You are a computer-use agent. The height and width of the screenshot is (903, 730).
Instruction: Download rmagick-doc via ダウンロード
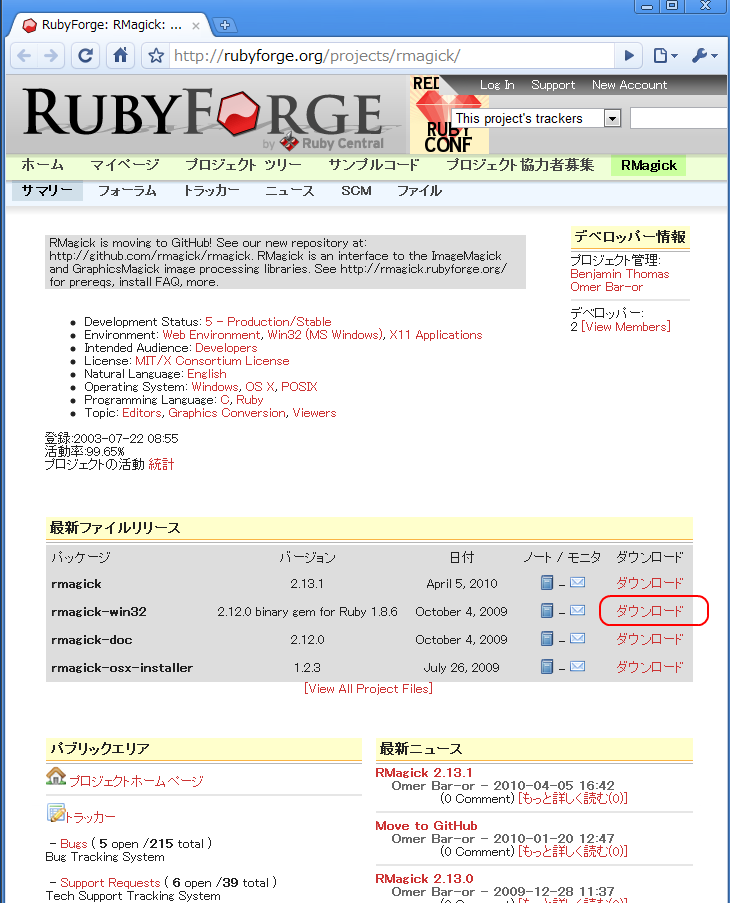click(x=649, y=639)
